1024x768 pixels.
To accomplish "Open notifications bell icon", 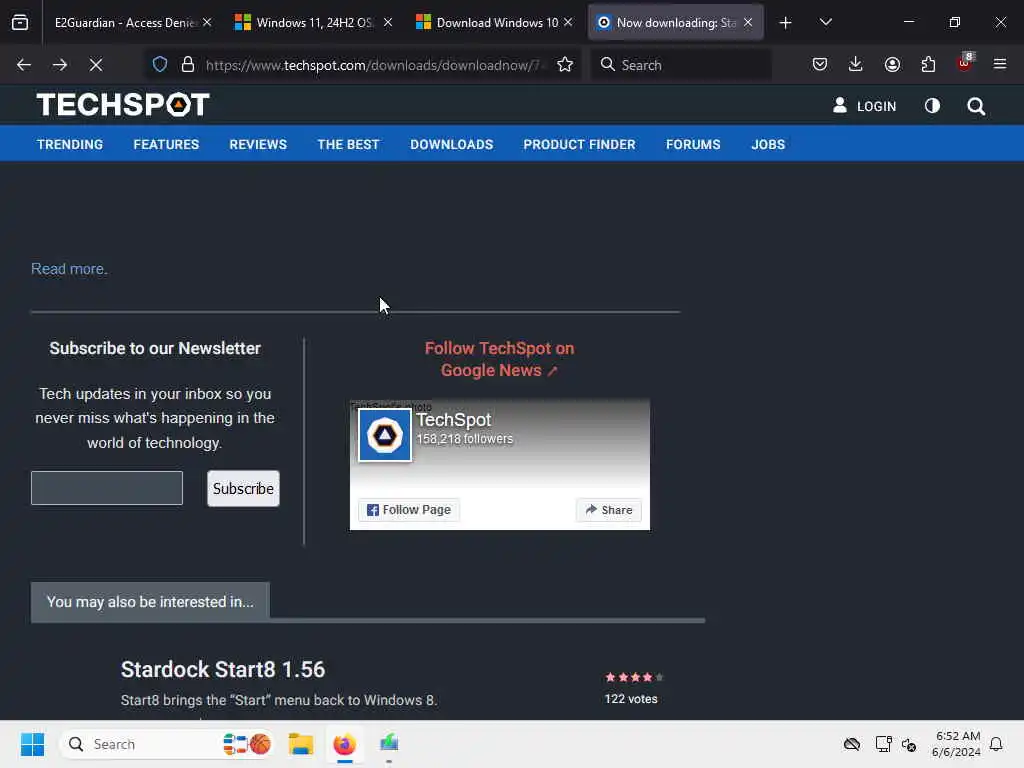I will point(996,744).
